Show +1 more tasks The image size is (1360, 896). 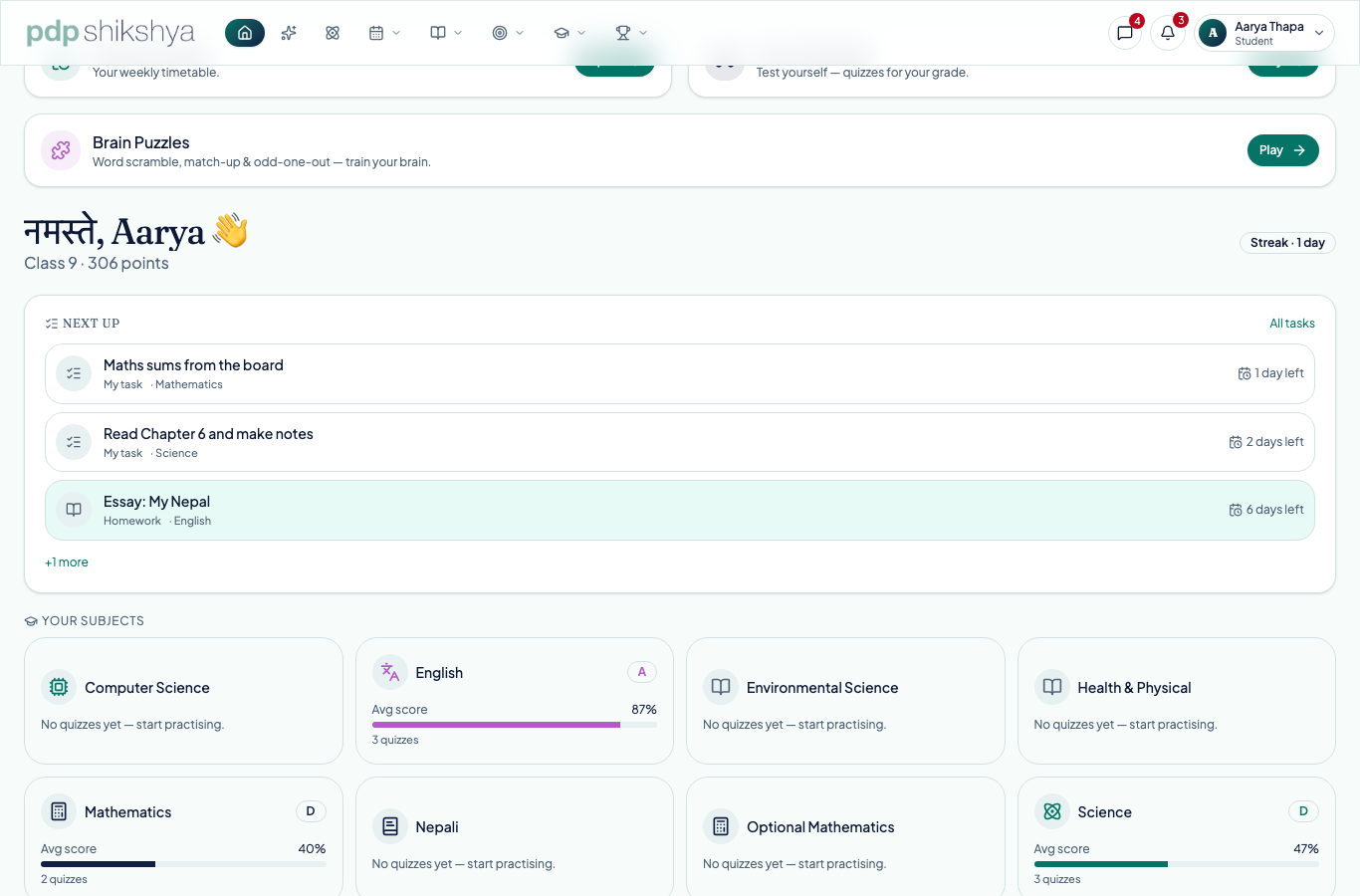click(x=67, y=562)
